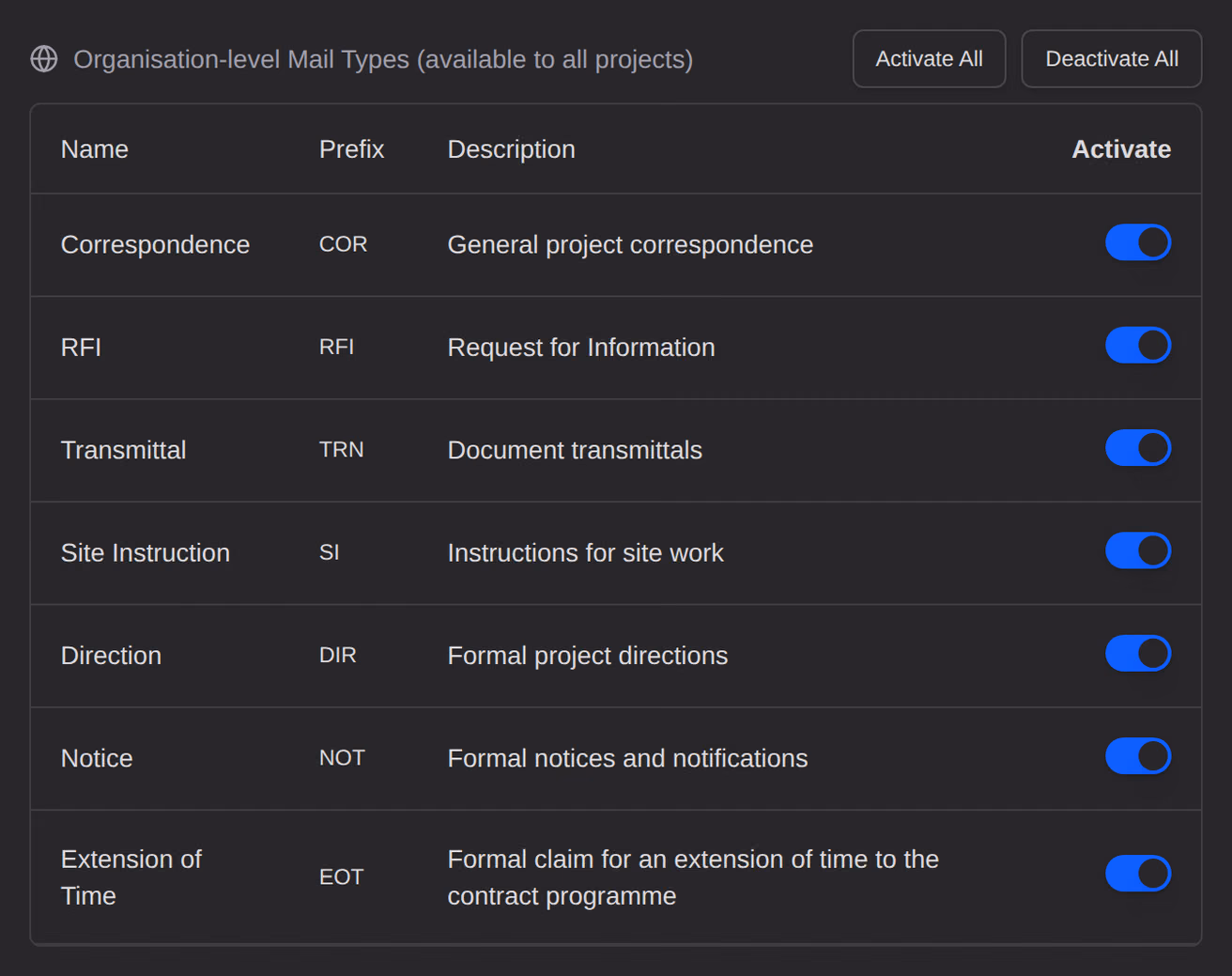Select the Direction name cell

[111, 656]
